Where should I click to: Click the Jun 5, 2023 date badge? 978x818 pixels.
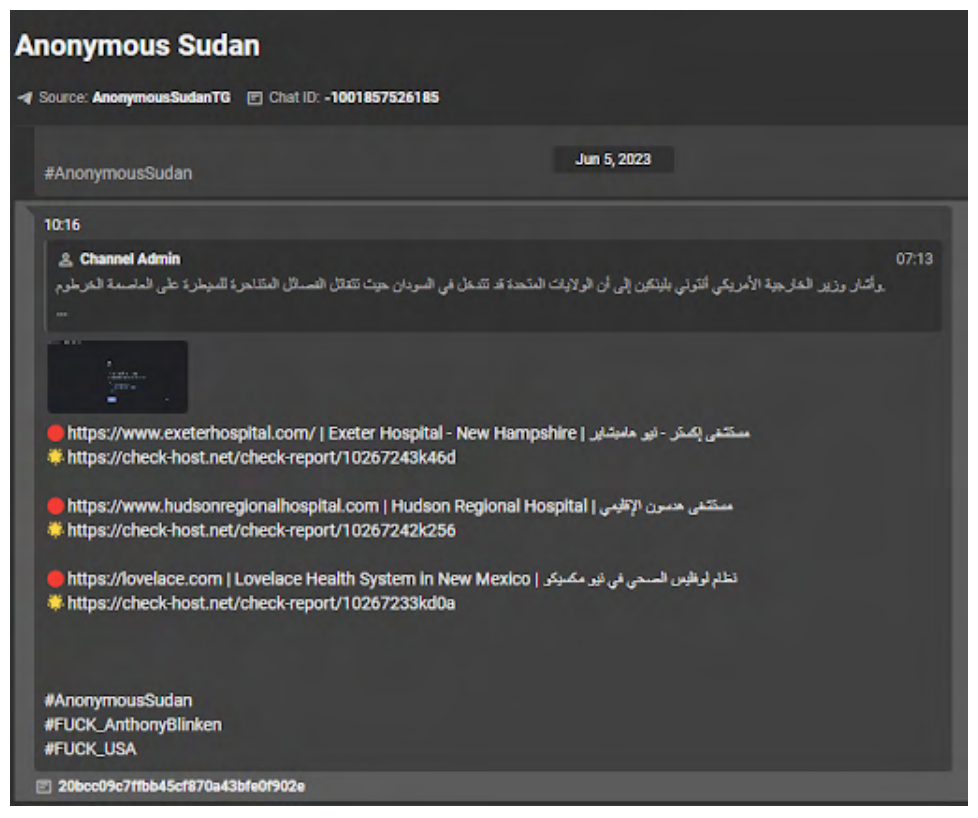[613, 160]
